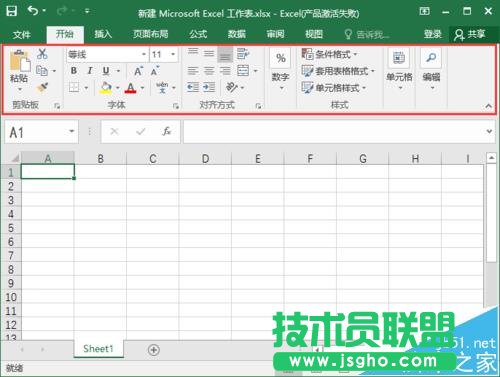Top-align the cell content
Viewport: 500px width, 377px height.
click(x=193, y=53)
